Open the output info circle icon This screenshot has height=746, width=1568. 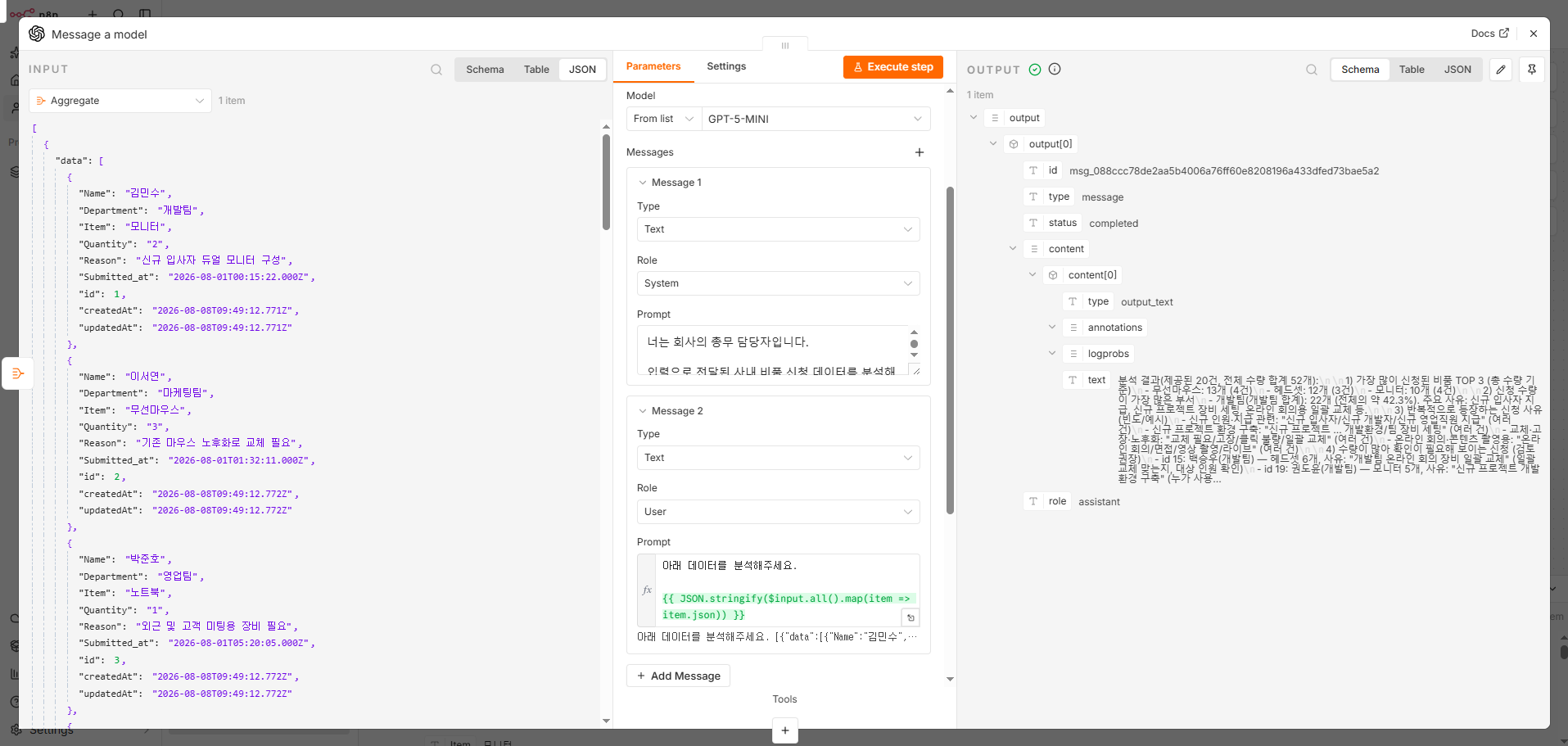tap(1055, 69)
